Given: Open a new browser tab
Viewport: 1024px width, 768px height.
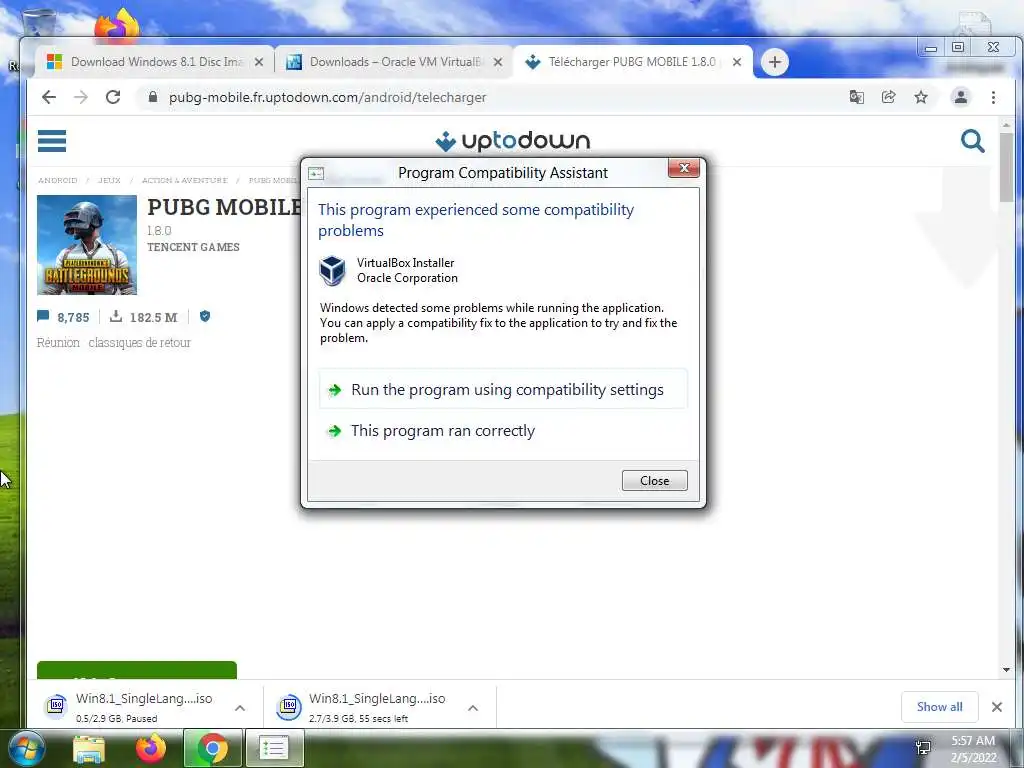Looking at the screenshot, I should click(775, 62).
